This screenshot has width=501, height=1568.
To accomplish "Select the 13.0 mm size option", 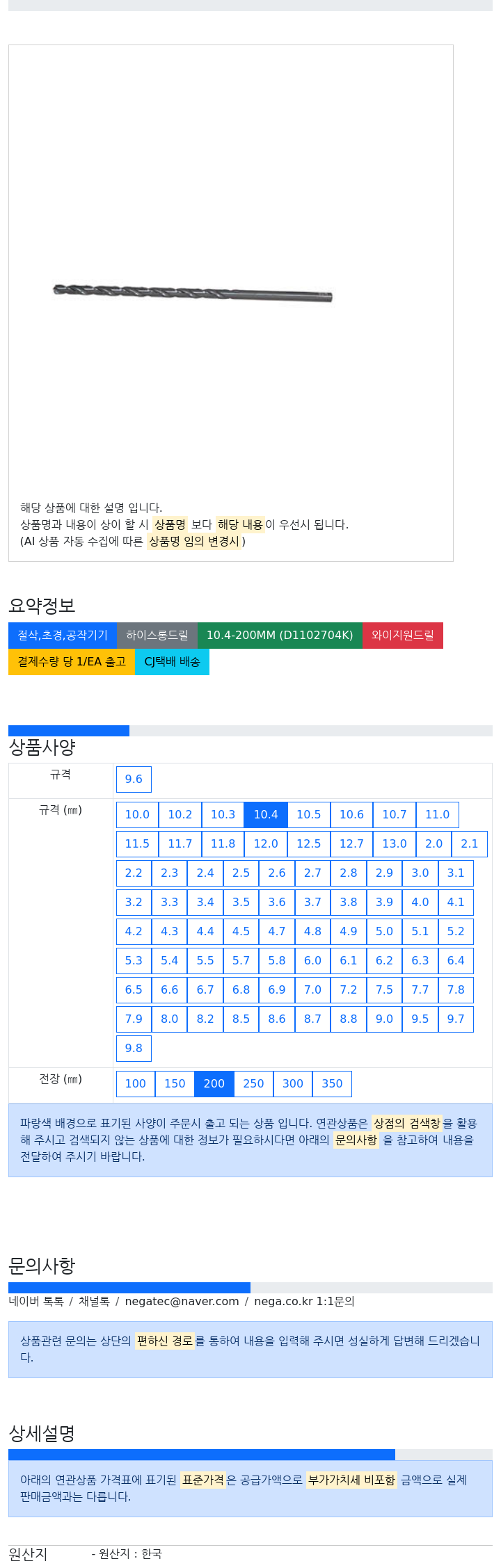I will (395, 843).
